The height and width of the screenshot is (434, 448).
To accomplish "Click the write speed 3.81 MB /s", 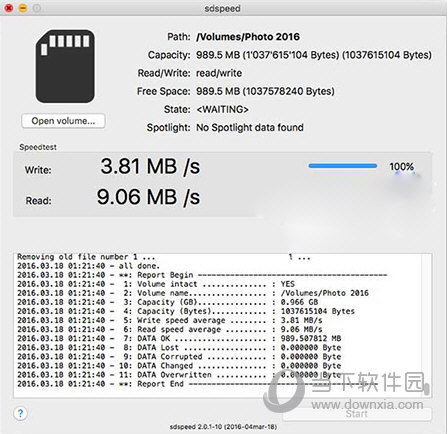I will 150,166.
